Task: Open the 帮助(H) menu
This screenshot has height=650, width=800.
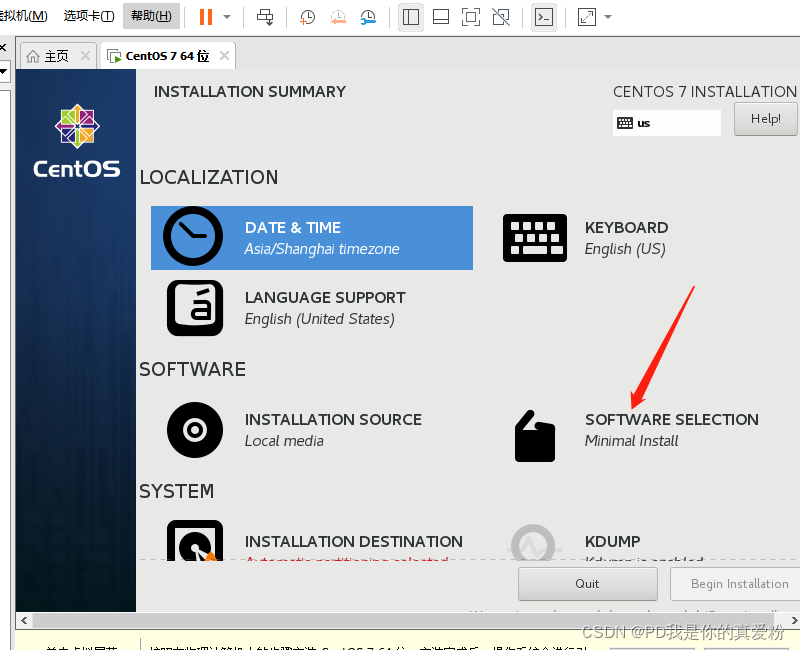Action: coord(151,16)
